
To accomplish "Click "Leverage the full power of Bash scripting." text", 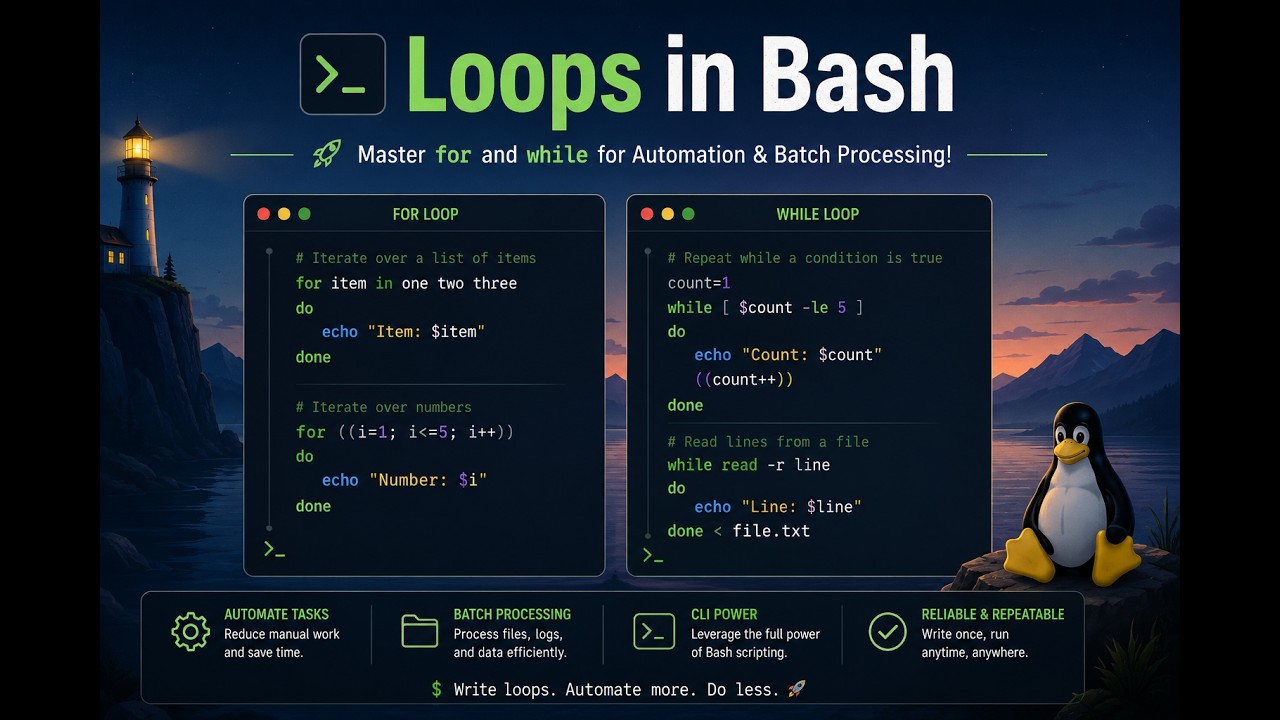I will (755, 643).
